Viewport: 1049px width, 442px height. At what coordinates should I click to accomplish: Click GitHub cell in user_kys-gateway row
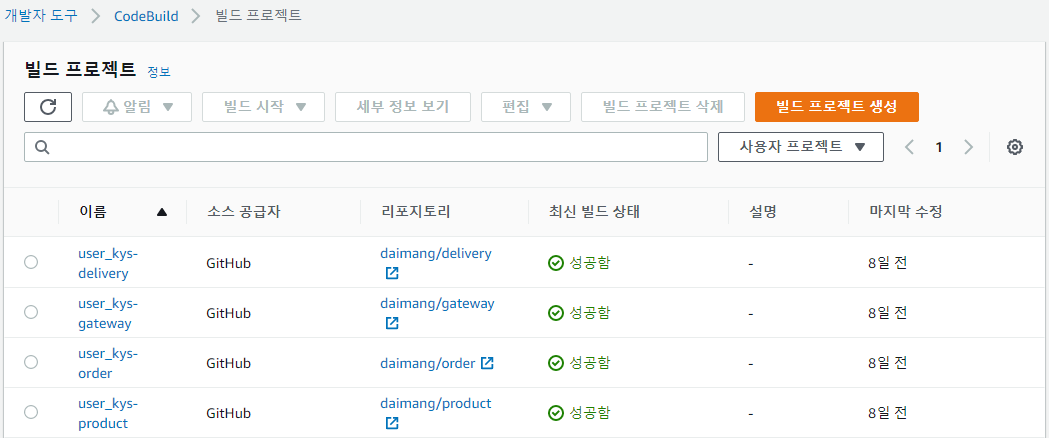point(229,313)
